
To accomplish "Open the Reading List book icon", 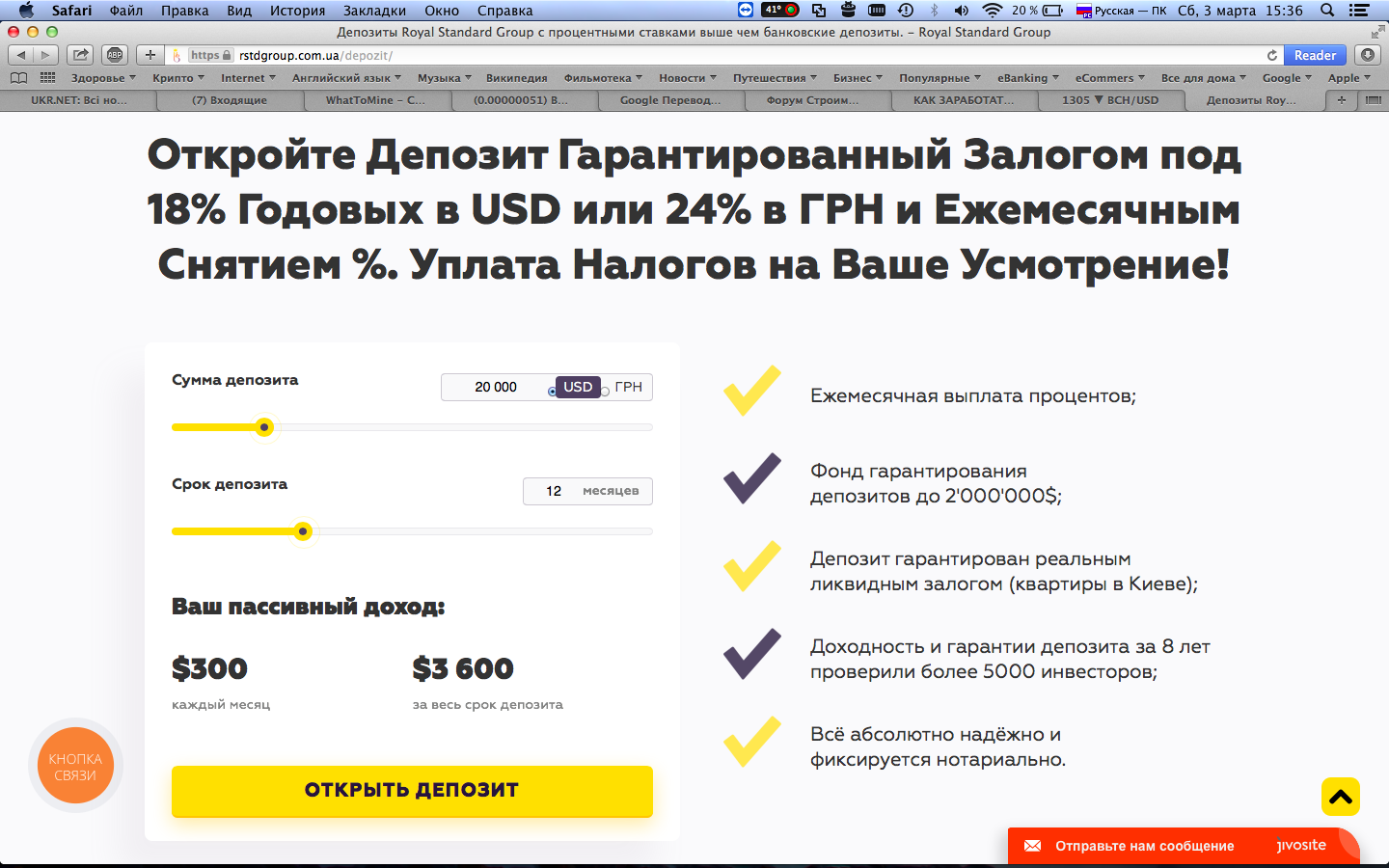I will [18, 77].
